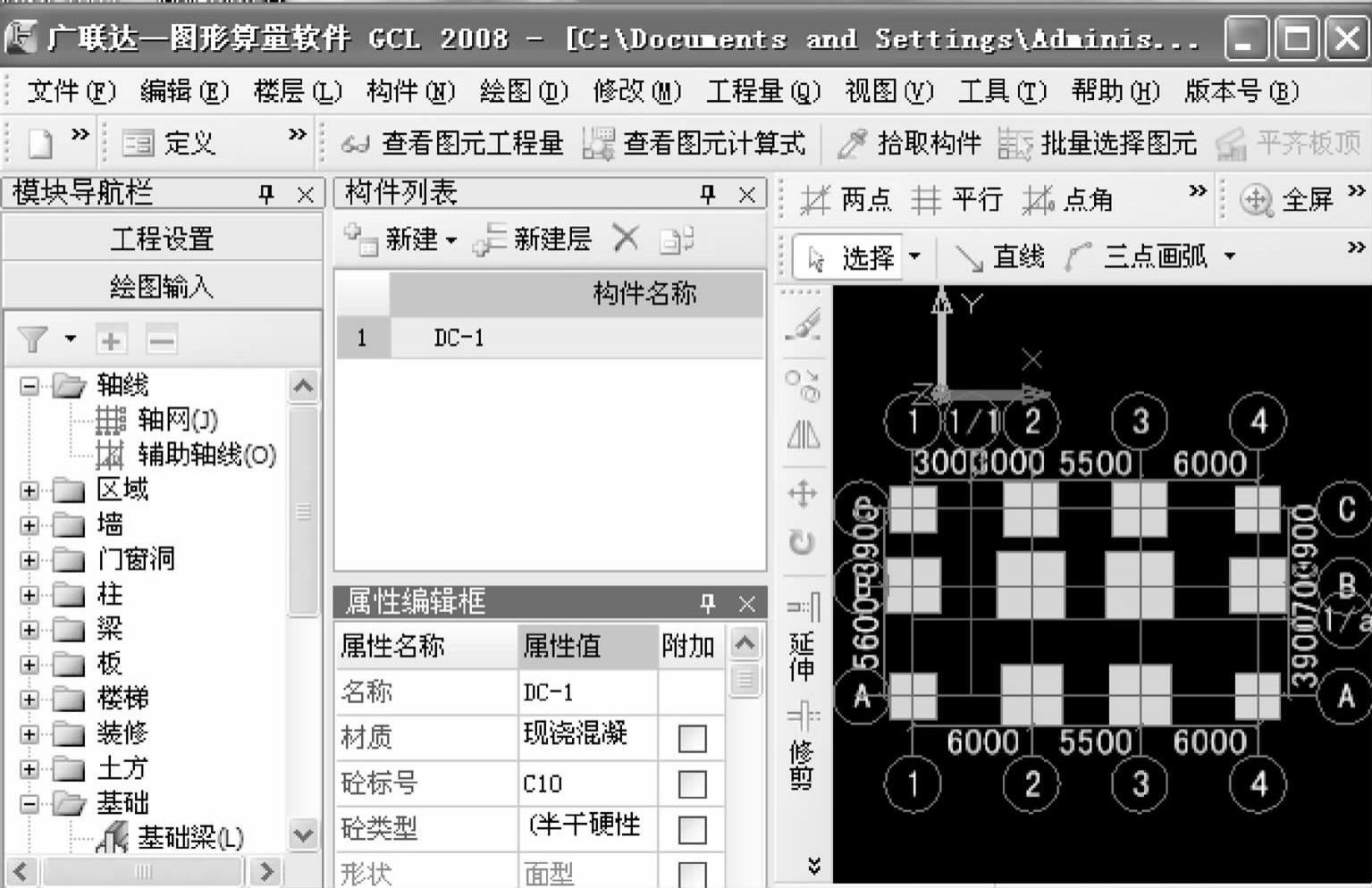Image resolution: width=1372 pixels, height=888 pixels.
Task: Expand the 梁 tree folder
Action: tap(29, 630)
